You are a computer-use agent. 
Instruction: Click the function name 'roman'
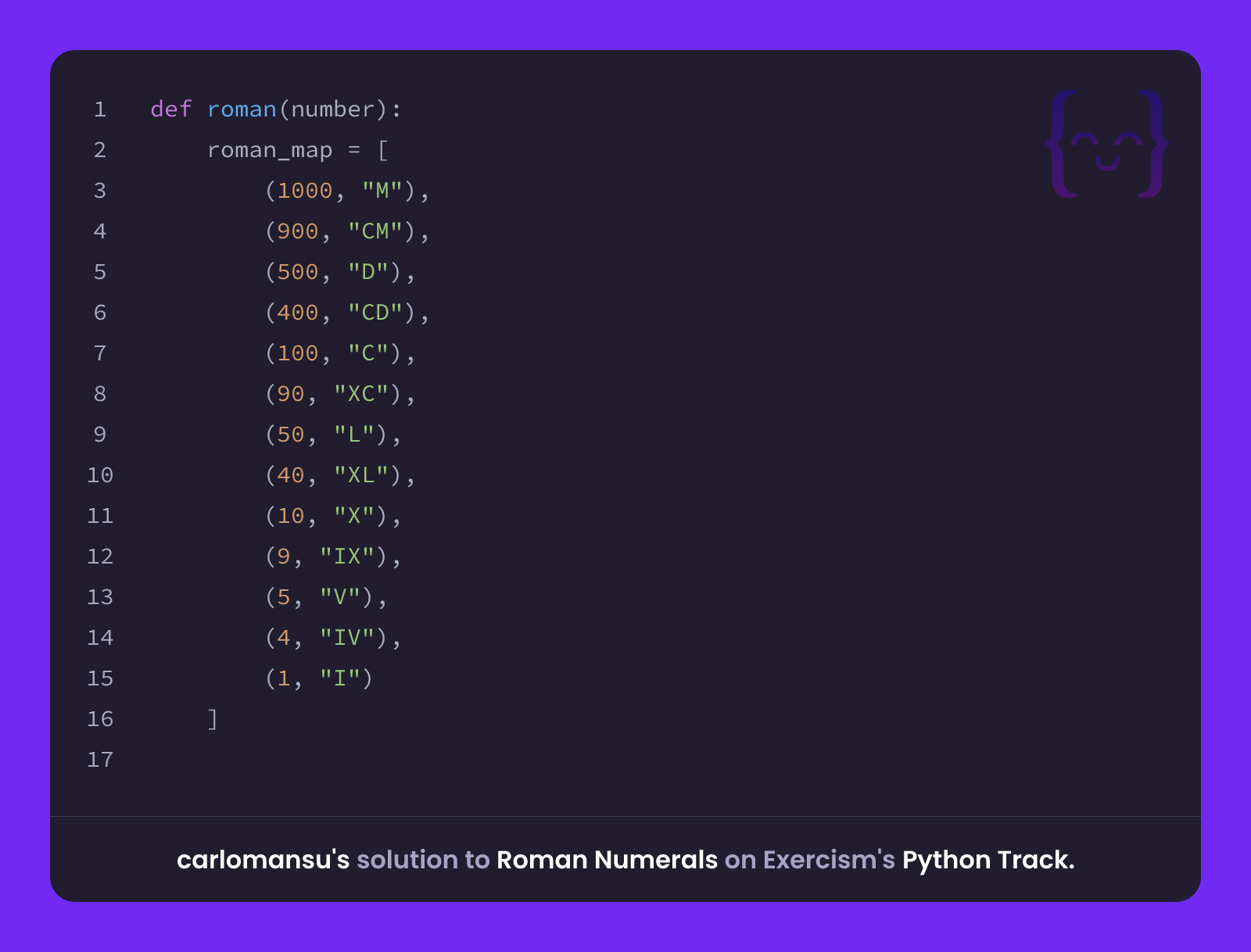[242, 109]
